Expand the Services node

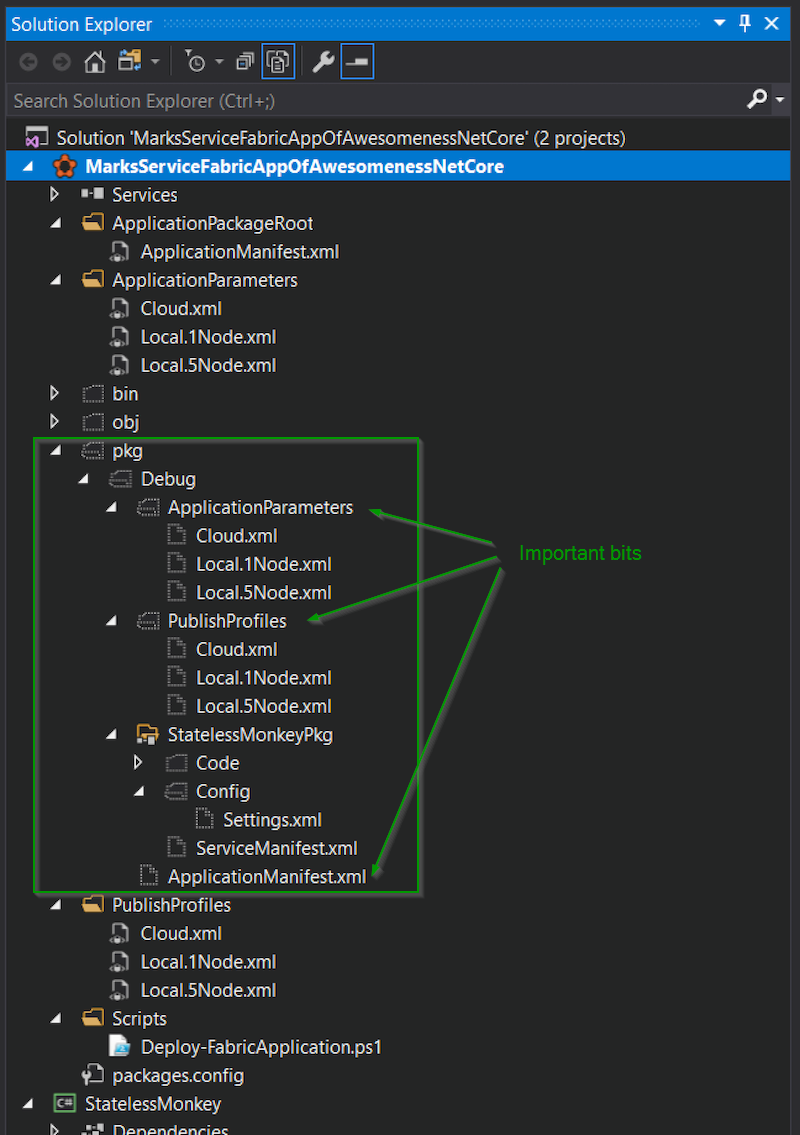point(55,195)
